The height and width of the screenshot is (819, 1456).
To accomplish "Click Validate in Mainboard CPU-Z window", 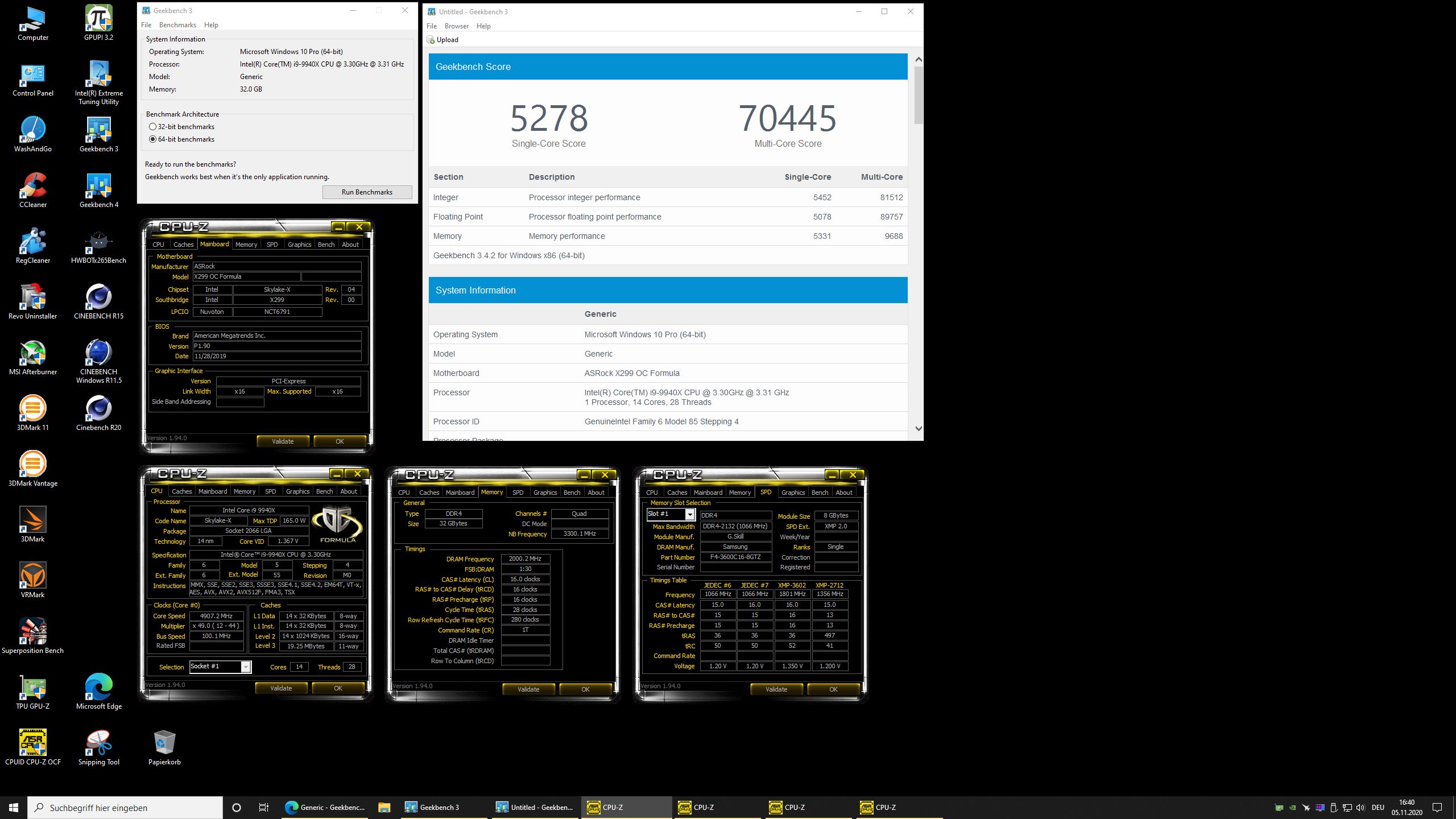I will tap(283, 441).
